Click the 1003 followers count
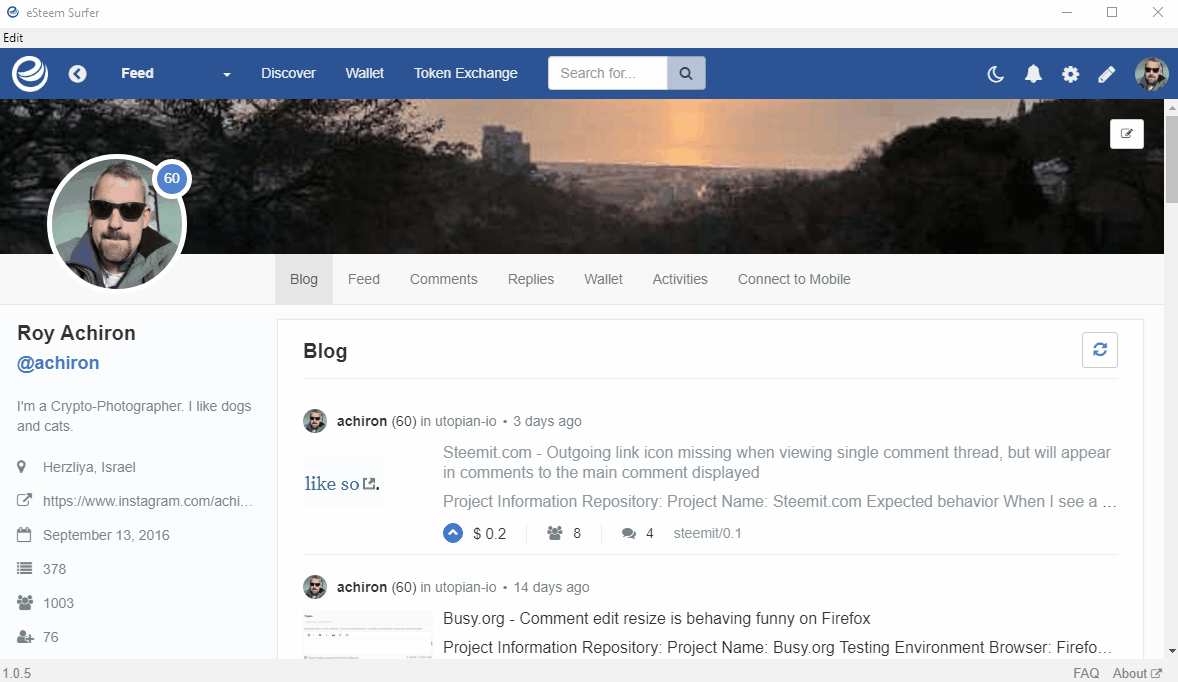 [59, 603]
